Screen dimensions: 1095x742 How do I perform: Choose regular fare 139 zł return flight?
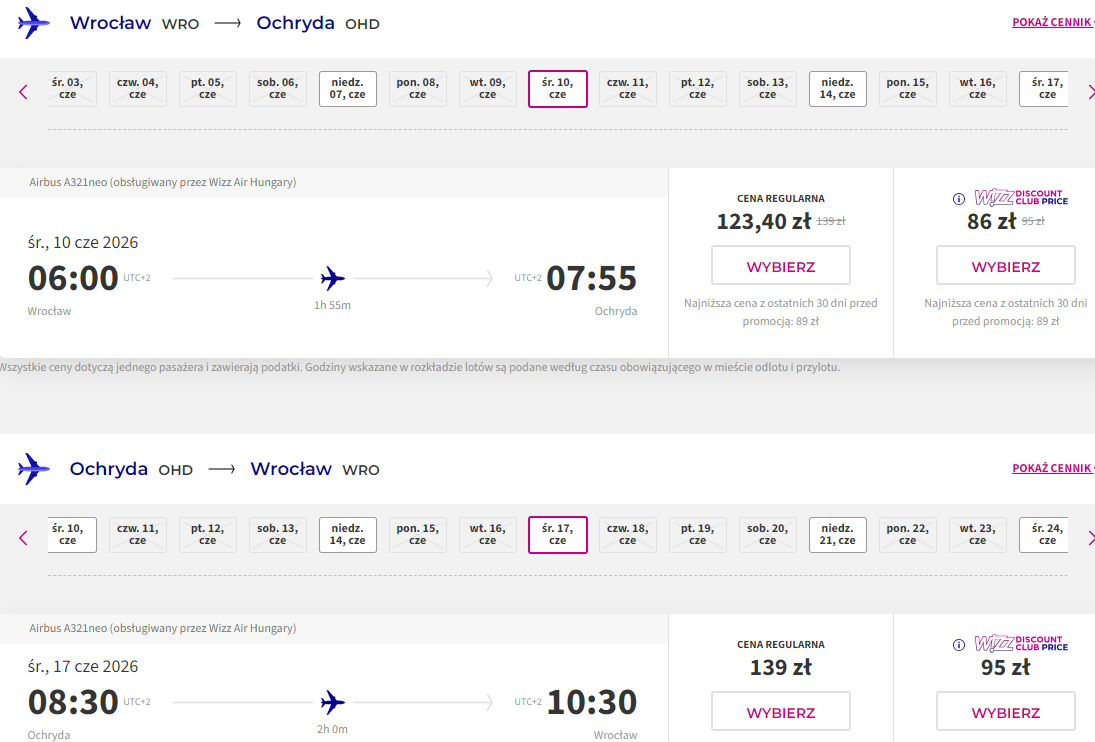[781, 711]
